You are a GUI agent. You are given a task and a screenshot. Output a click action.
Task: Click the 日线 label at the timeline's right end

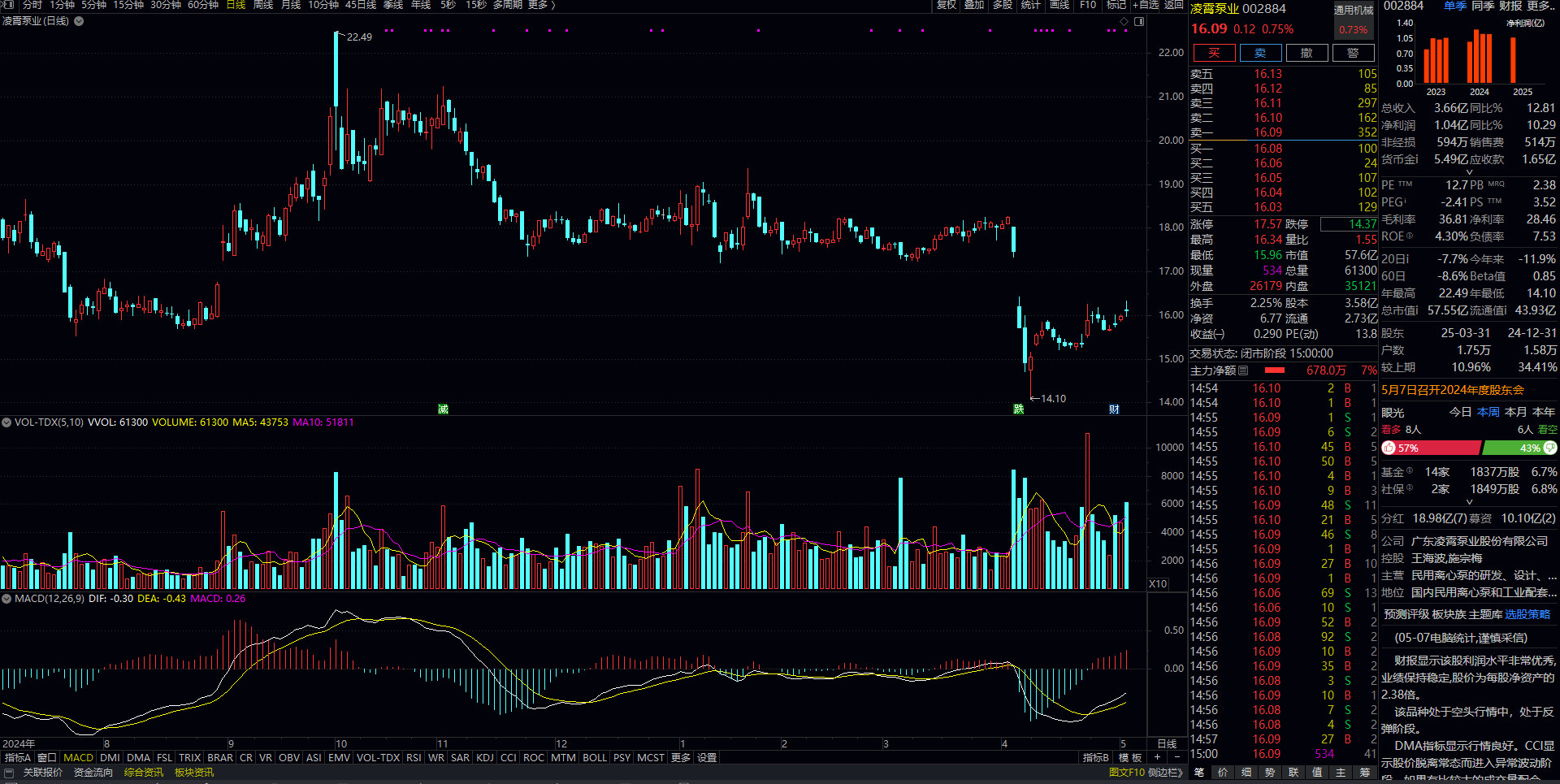[1167, 744]
